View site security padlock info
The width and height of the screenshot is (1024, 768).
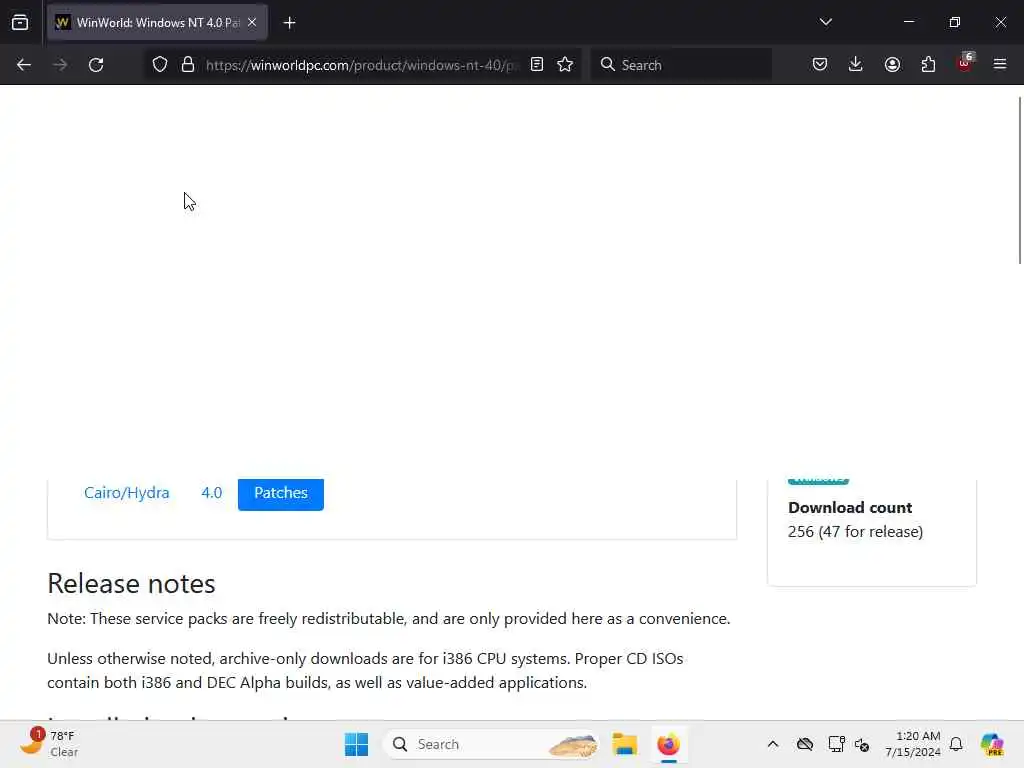[188, 65]
